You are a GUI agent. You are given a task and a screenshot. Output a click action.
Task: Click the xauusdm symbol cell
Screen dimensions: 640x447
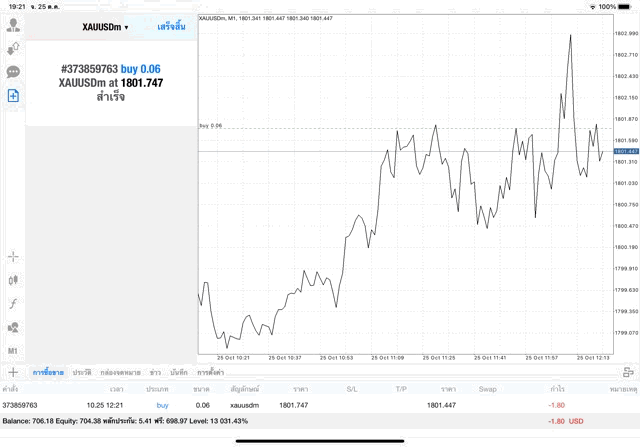click(x=244, y=405)
